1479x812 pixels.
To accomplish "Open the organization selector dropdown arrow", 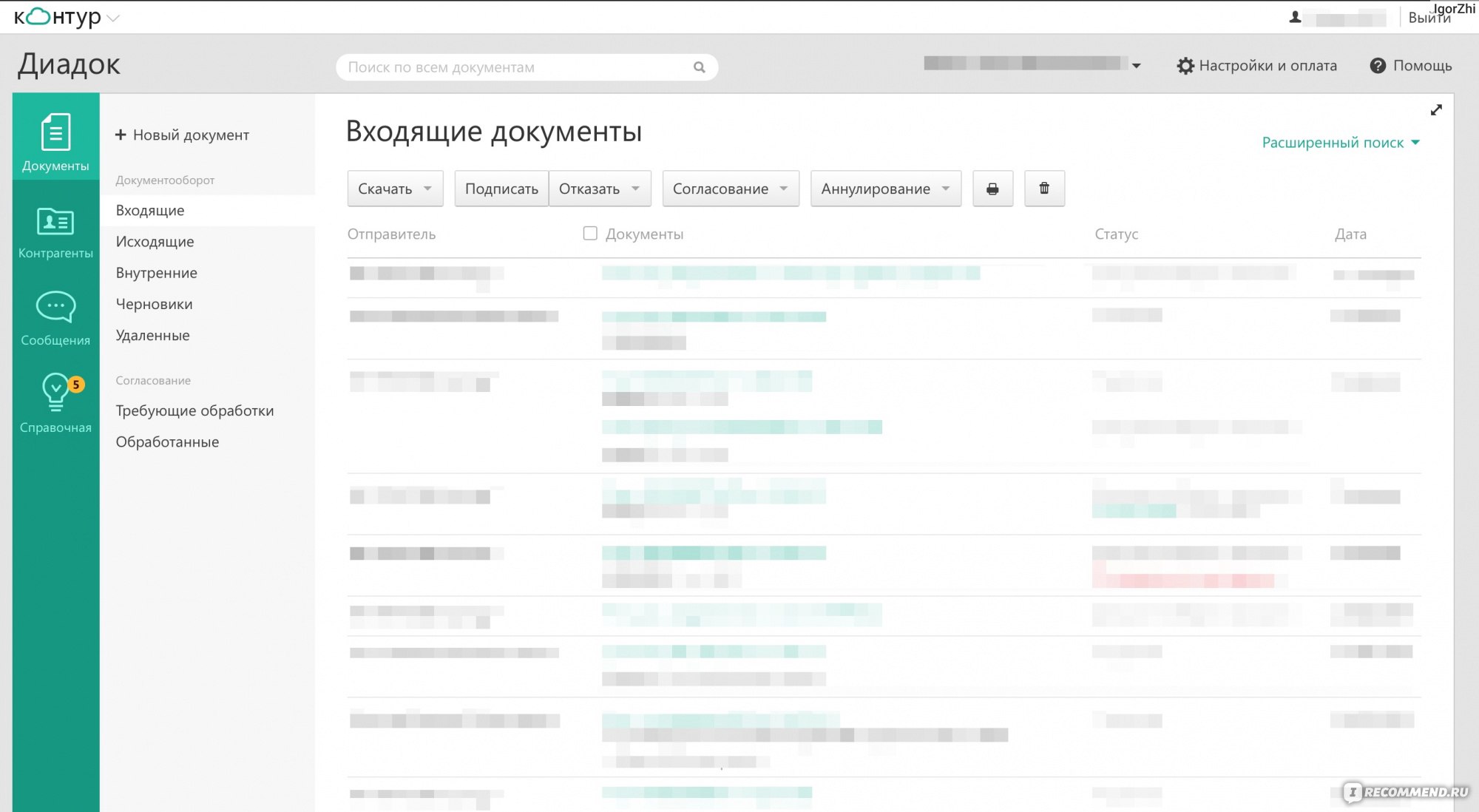I will click(x=1136, y=66).
